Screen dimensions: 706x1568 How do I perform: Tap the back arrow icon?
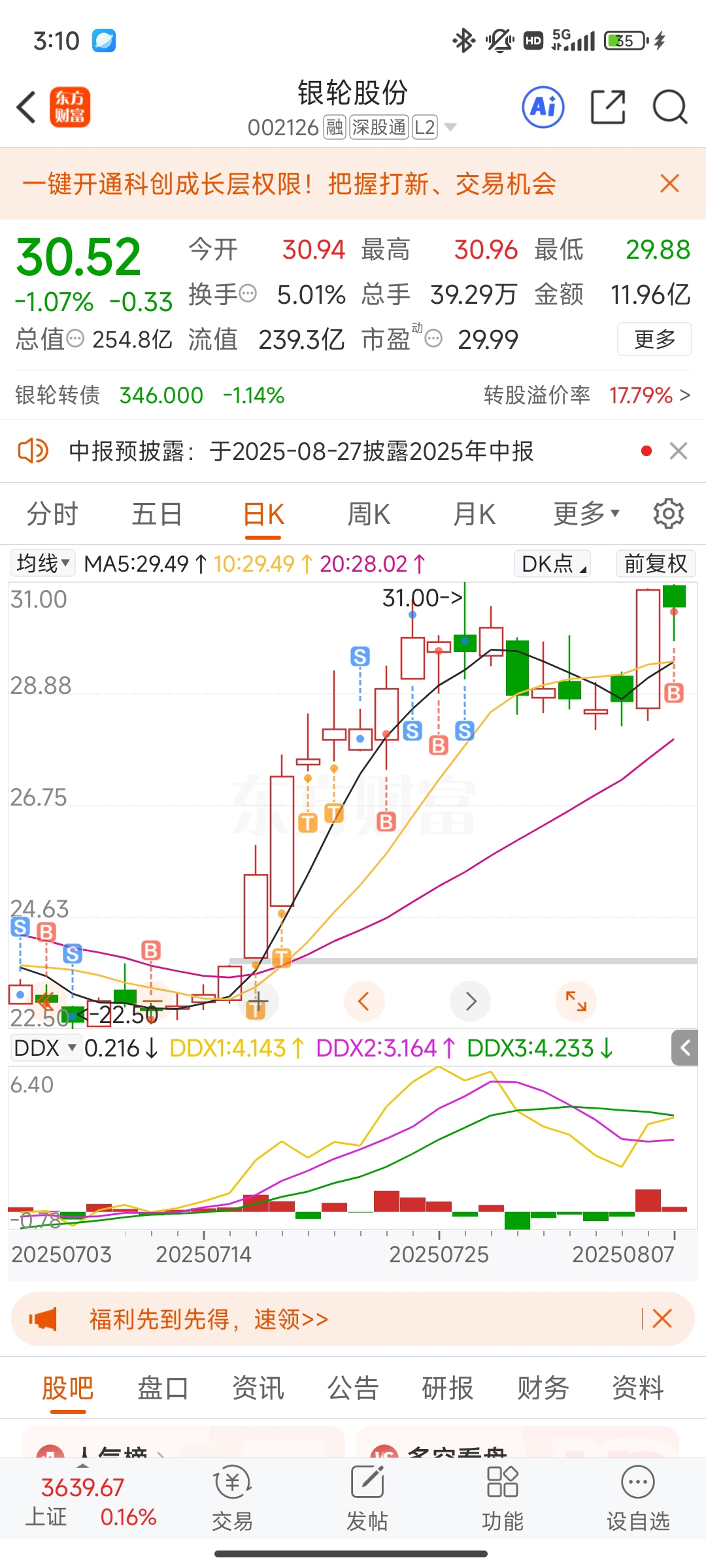click(26, 107)
